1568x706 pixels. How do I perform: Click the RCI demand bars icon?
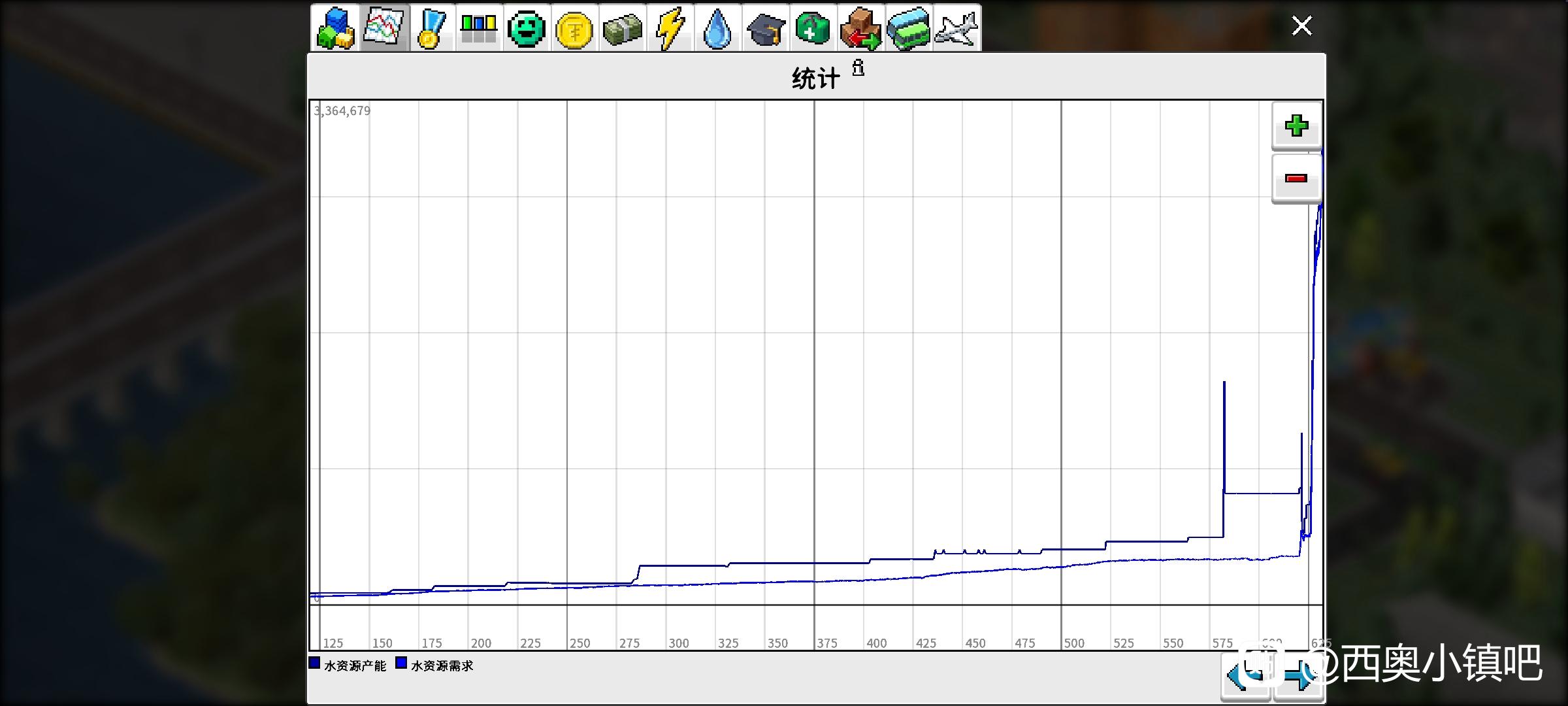(479, 28)
